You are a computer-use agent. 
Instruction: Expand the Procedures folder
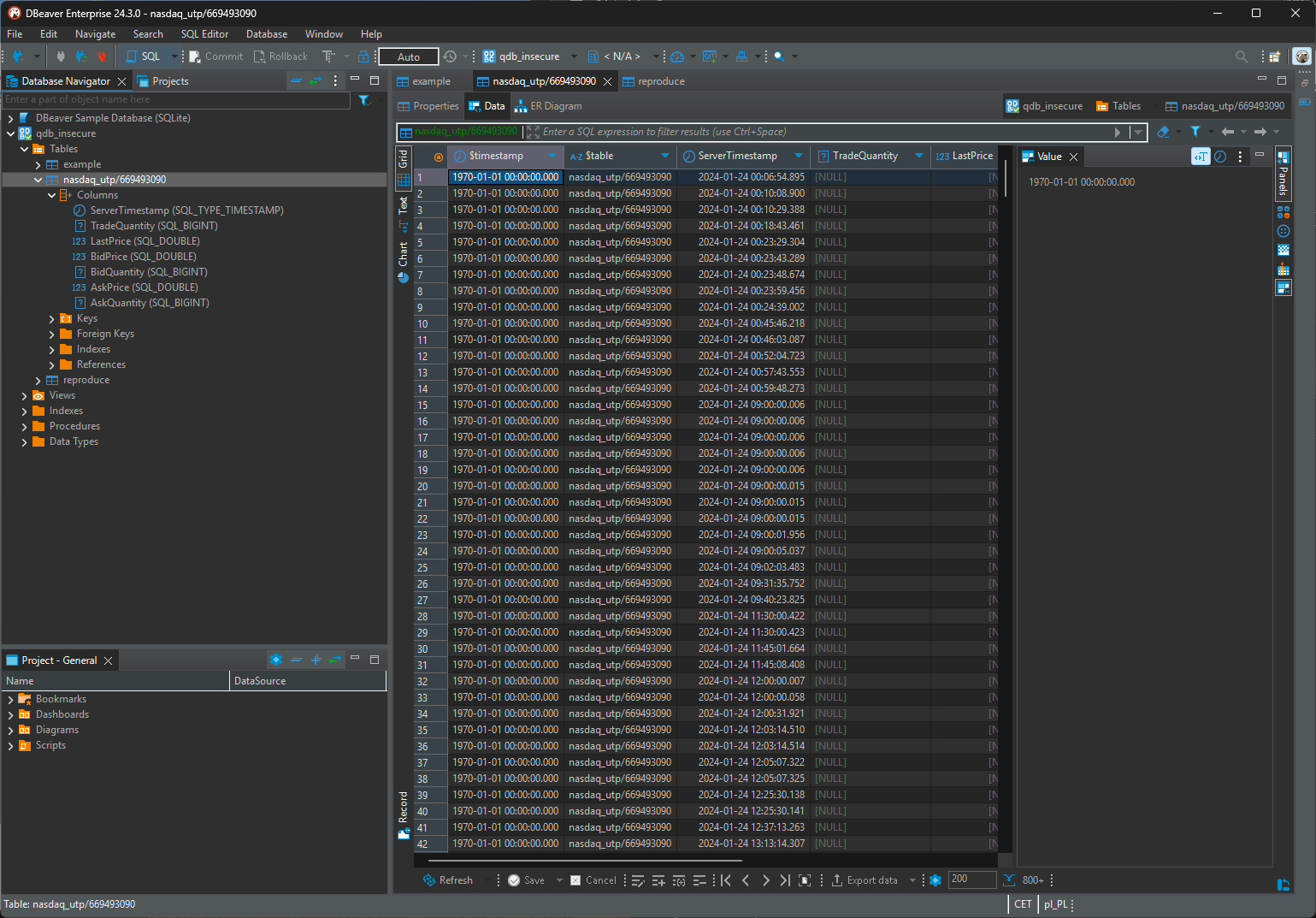click(24, 426)
